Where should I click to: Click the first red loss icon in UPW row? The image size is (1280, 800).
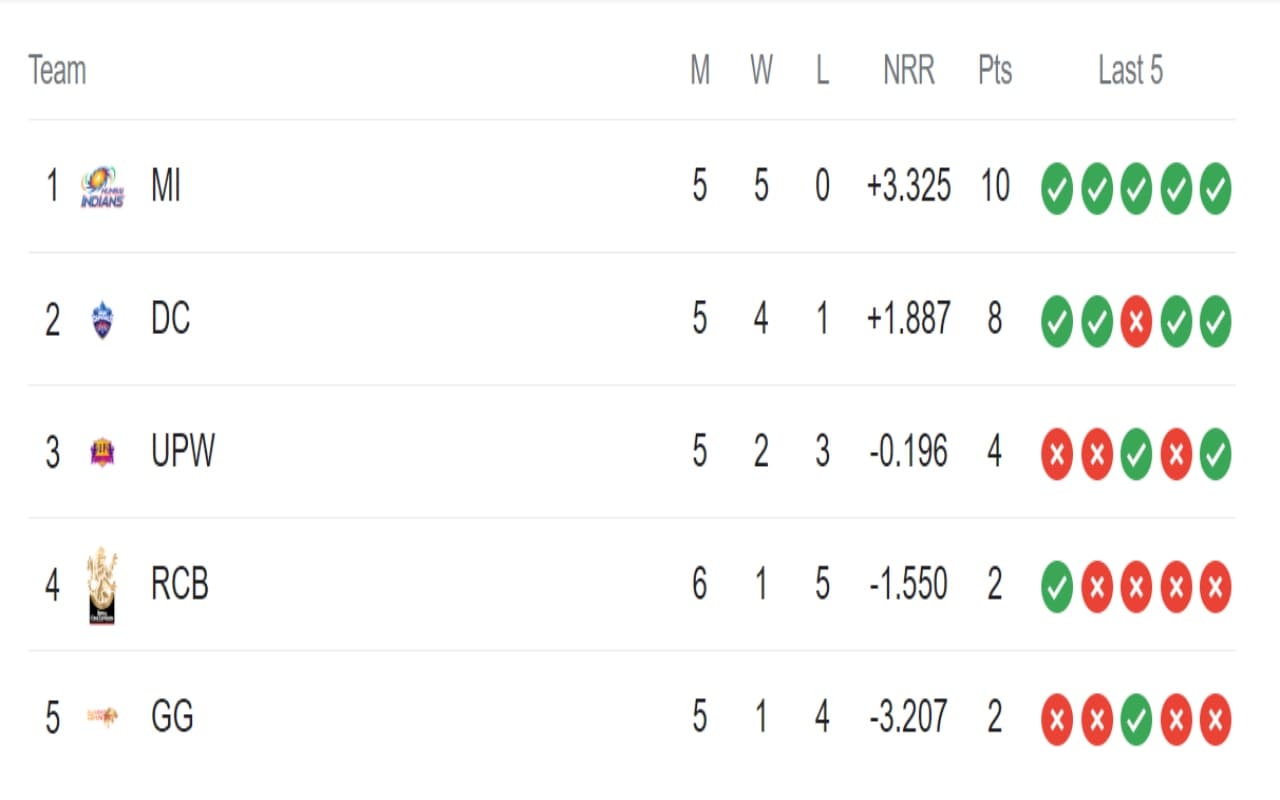pos(1057,453)
